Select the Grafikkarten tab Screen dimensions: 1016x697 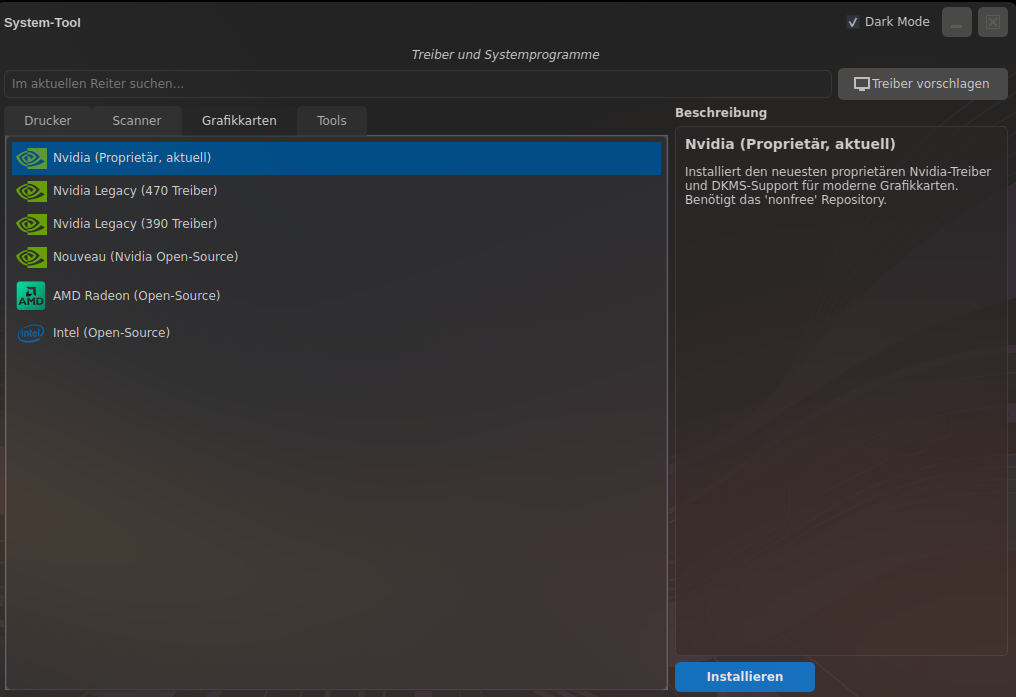pos(239,121)
